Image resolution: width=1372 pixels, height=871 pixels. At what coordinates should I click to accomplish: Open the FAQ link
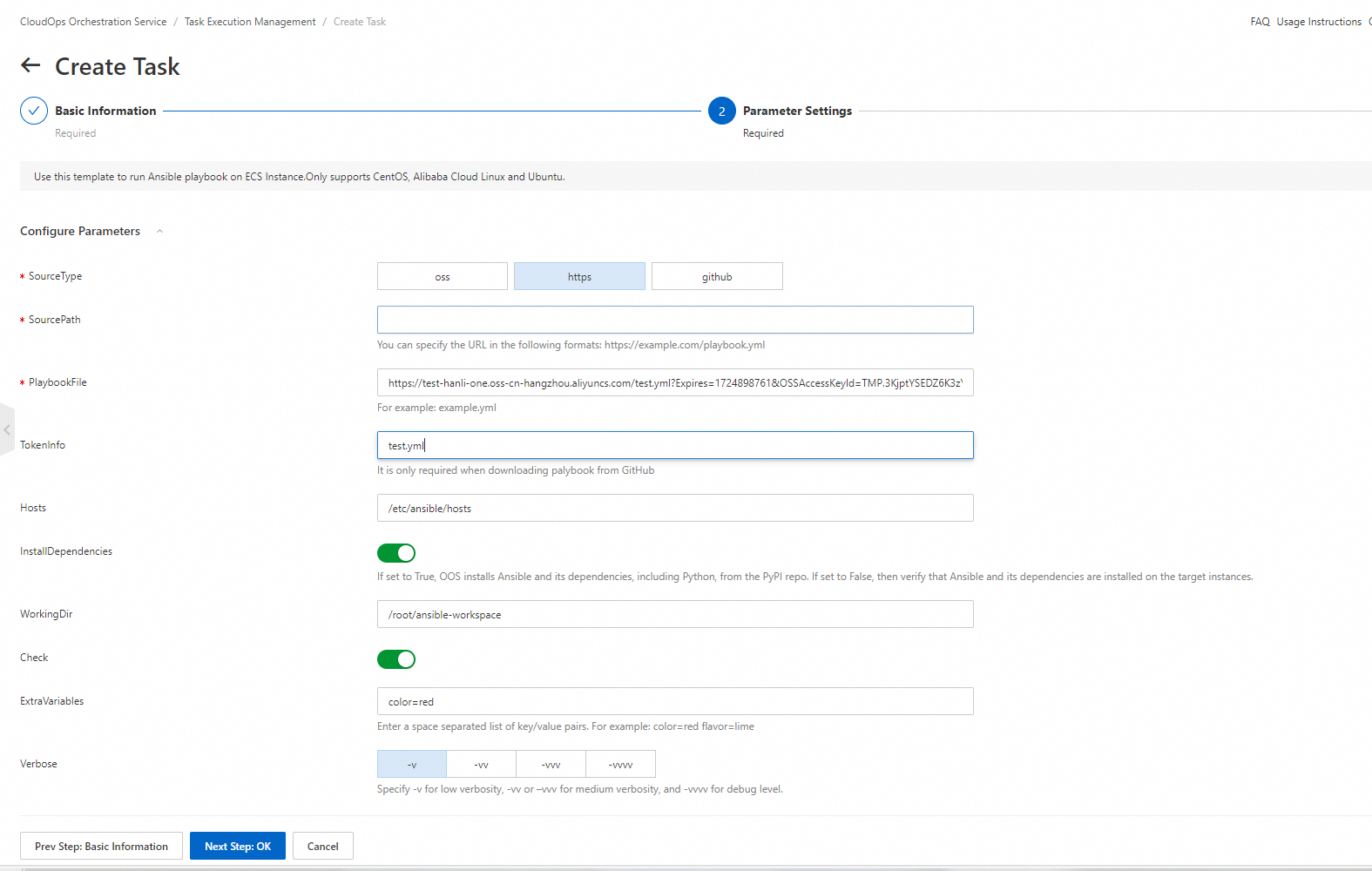[1260, 22]
